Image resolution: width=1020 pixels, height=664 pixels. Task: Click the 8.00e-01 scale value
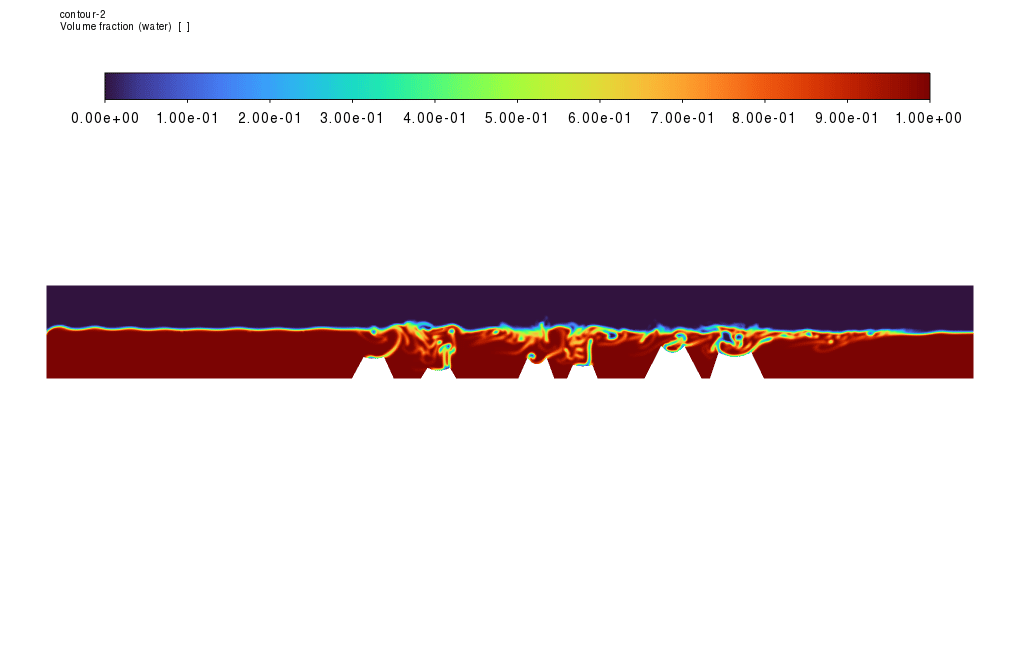[764, 118]
